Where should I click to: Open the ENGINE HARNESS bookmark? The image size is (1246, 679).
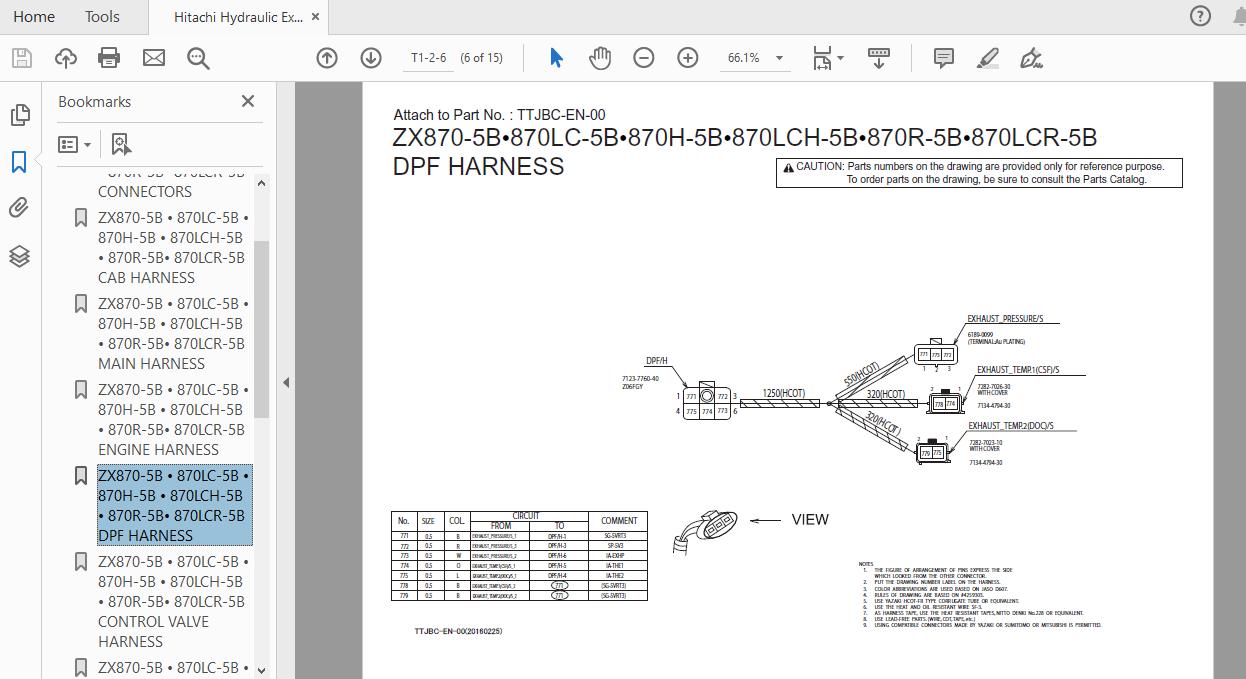173,419
